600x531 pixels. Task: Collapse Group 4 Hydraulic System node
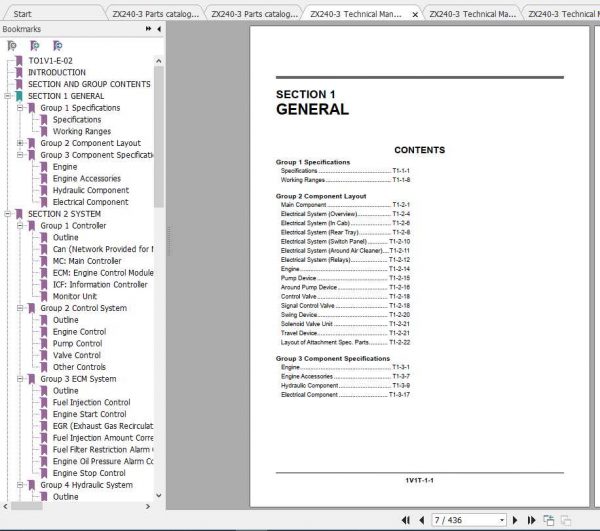[20, 485]
